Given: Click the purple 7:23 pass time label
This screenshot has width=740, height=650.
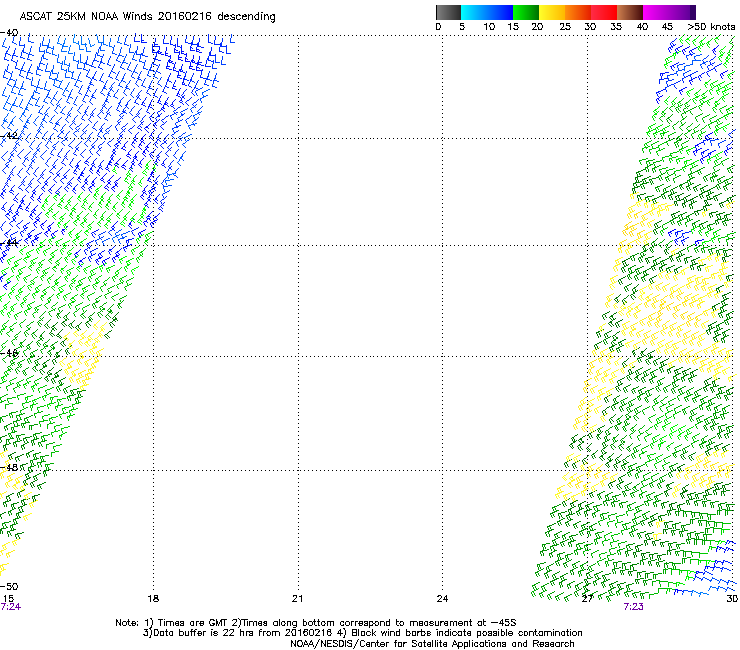Looking at the screenshot, I should click(x=633, y=607).
